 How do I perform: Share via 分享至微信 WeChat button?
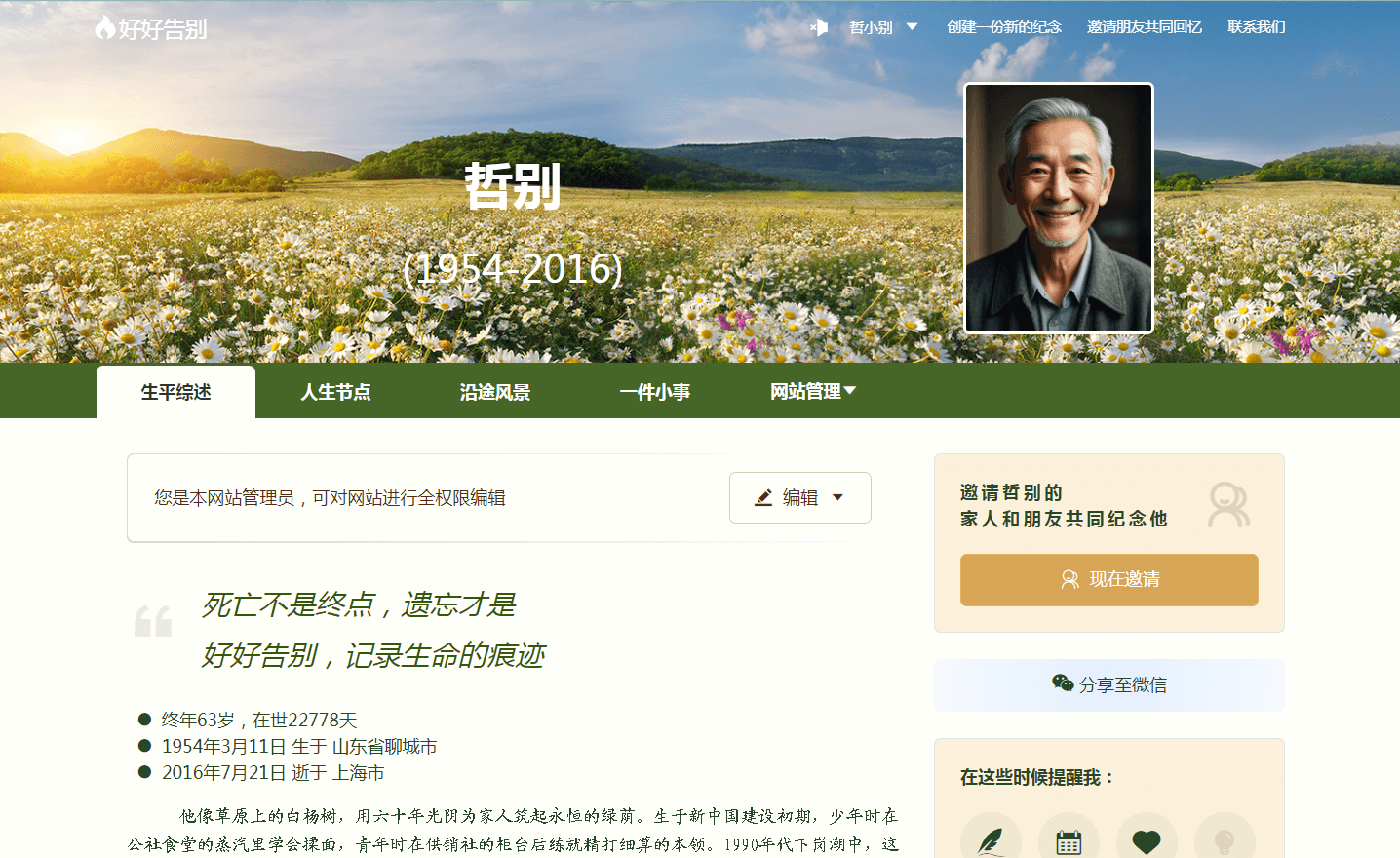[1108, 684]
